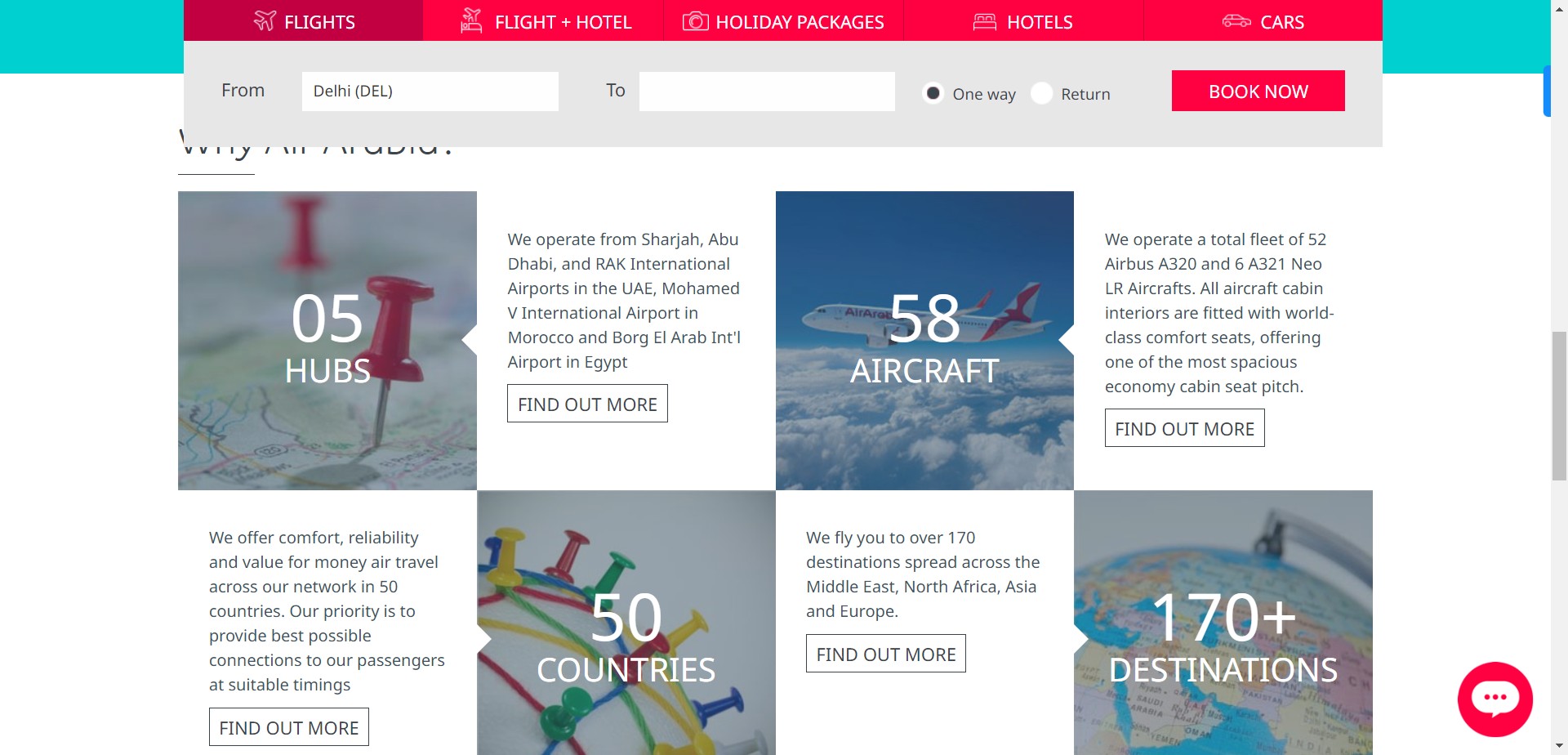Click the Flight + Hotel package icon

click(x=471, y=21)
